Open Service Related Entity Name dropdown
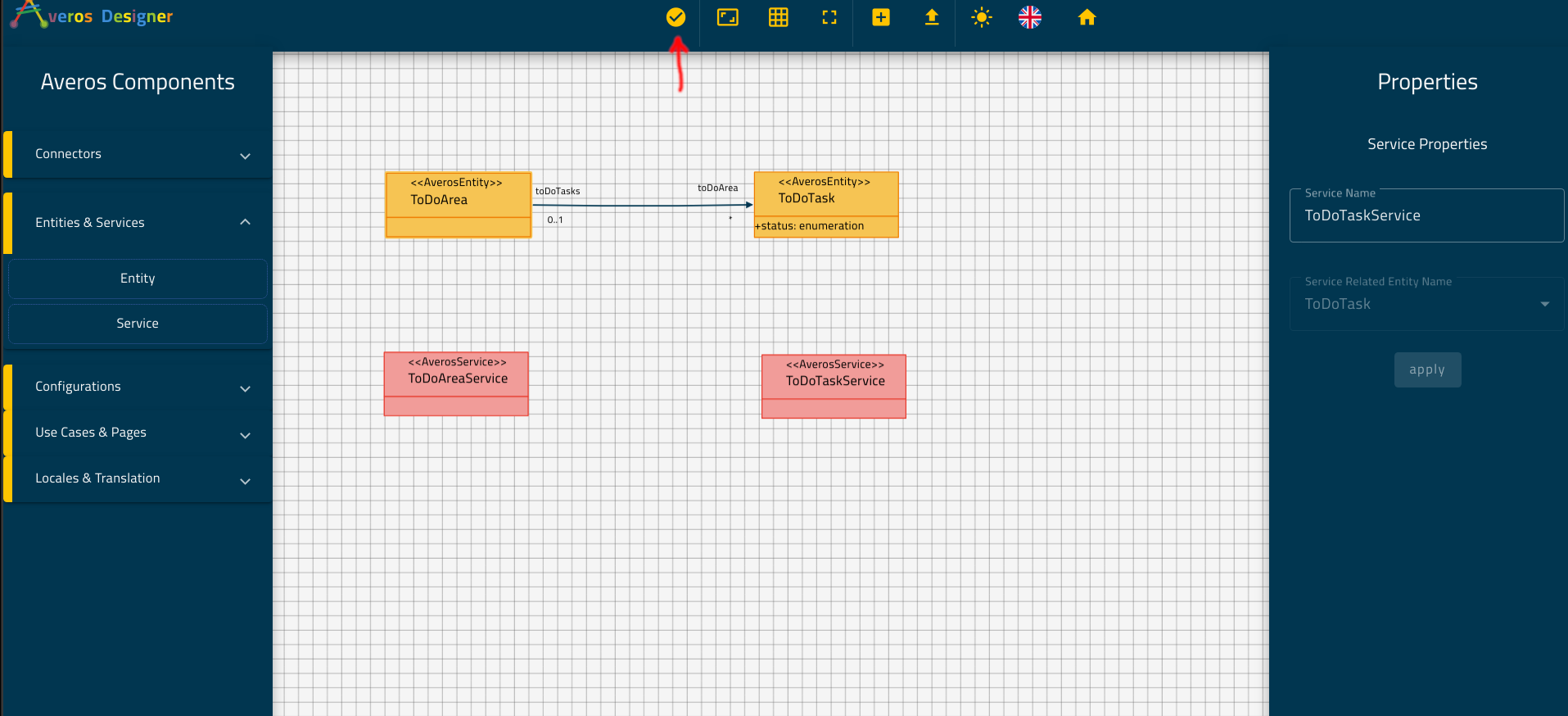 point(1426,304)
